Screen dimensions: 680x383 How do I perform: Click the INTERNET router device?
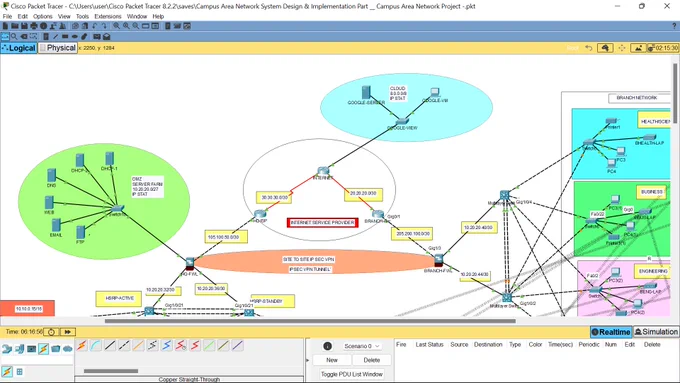click(323, 171)
